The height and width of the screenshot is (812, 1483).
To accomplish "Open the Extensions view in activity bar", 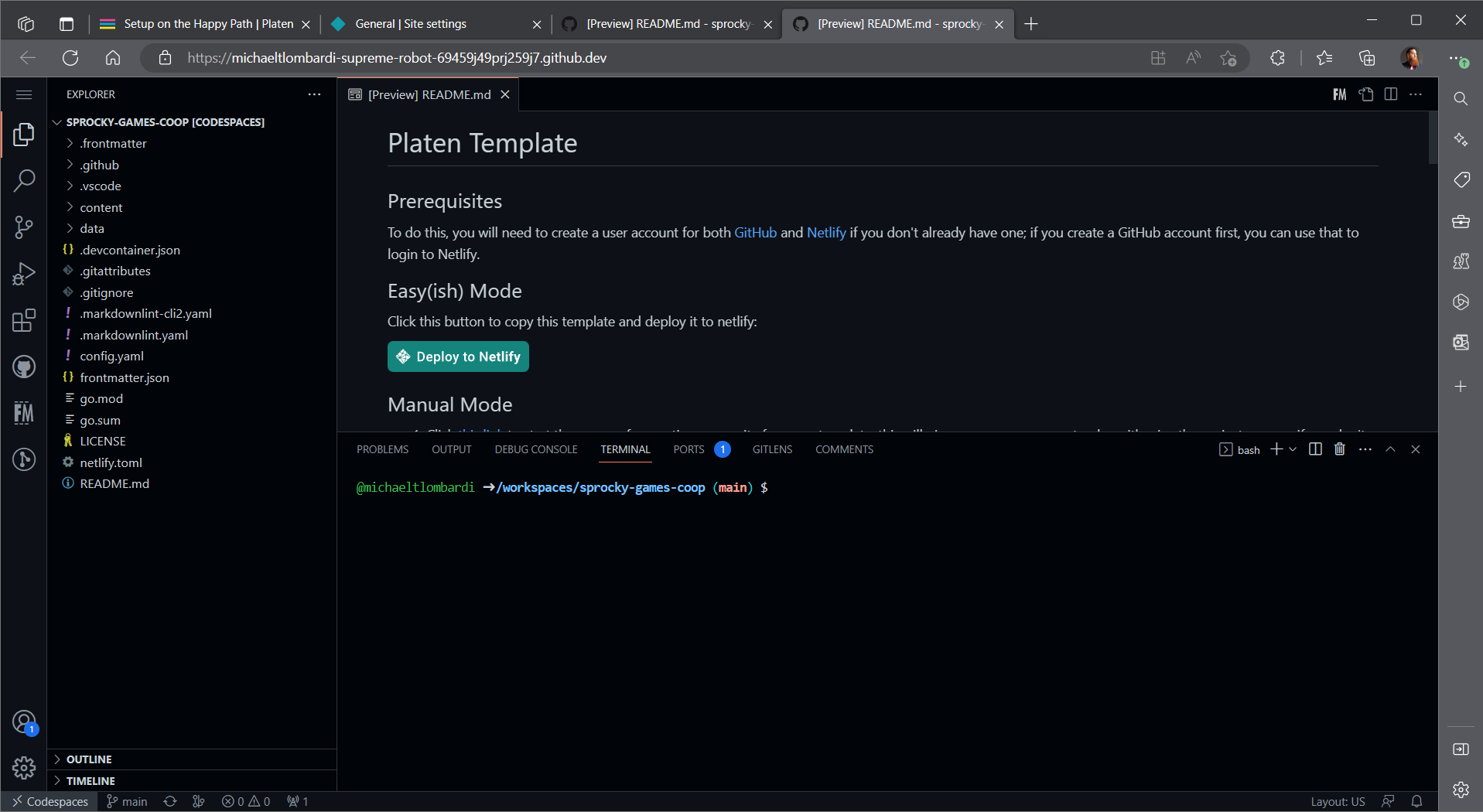I will 24,320.
